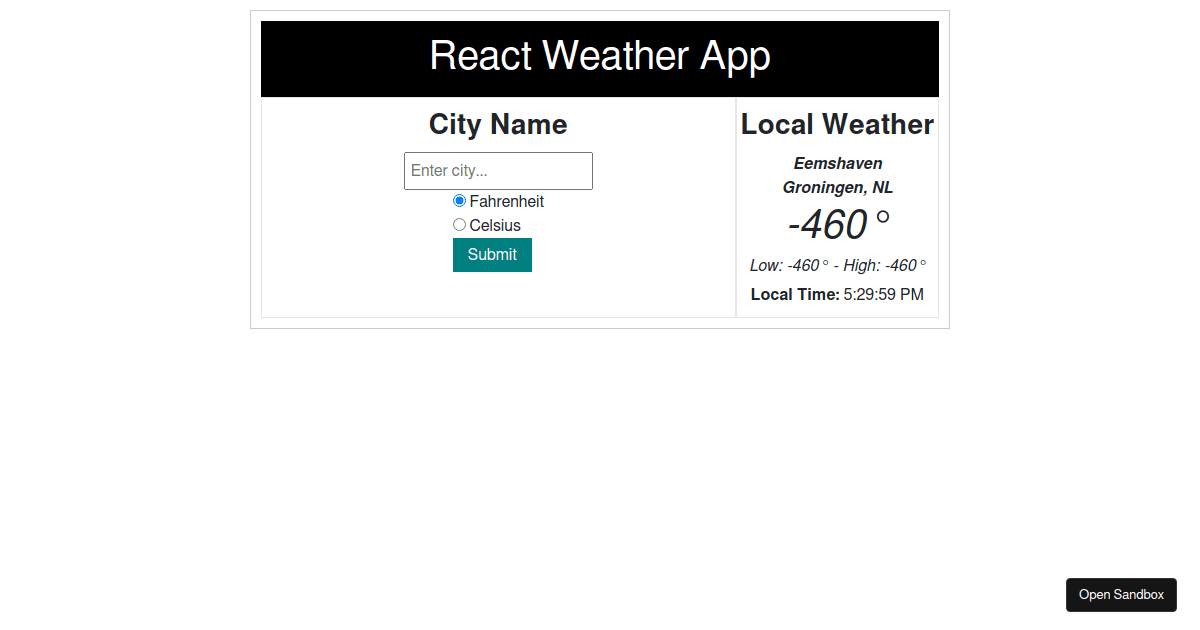
Task: Click the Eemshaven city label
Action: pos(837,163)
